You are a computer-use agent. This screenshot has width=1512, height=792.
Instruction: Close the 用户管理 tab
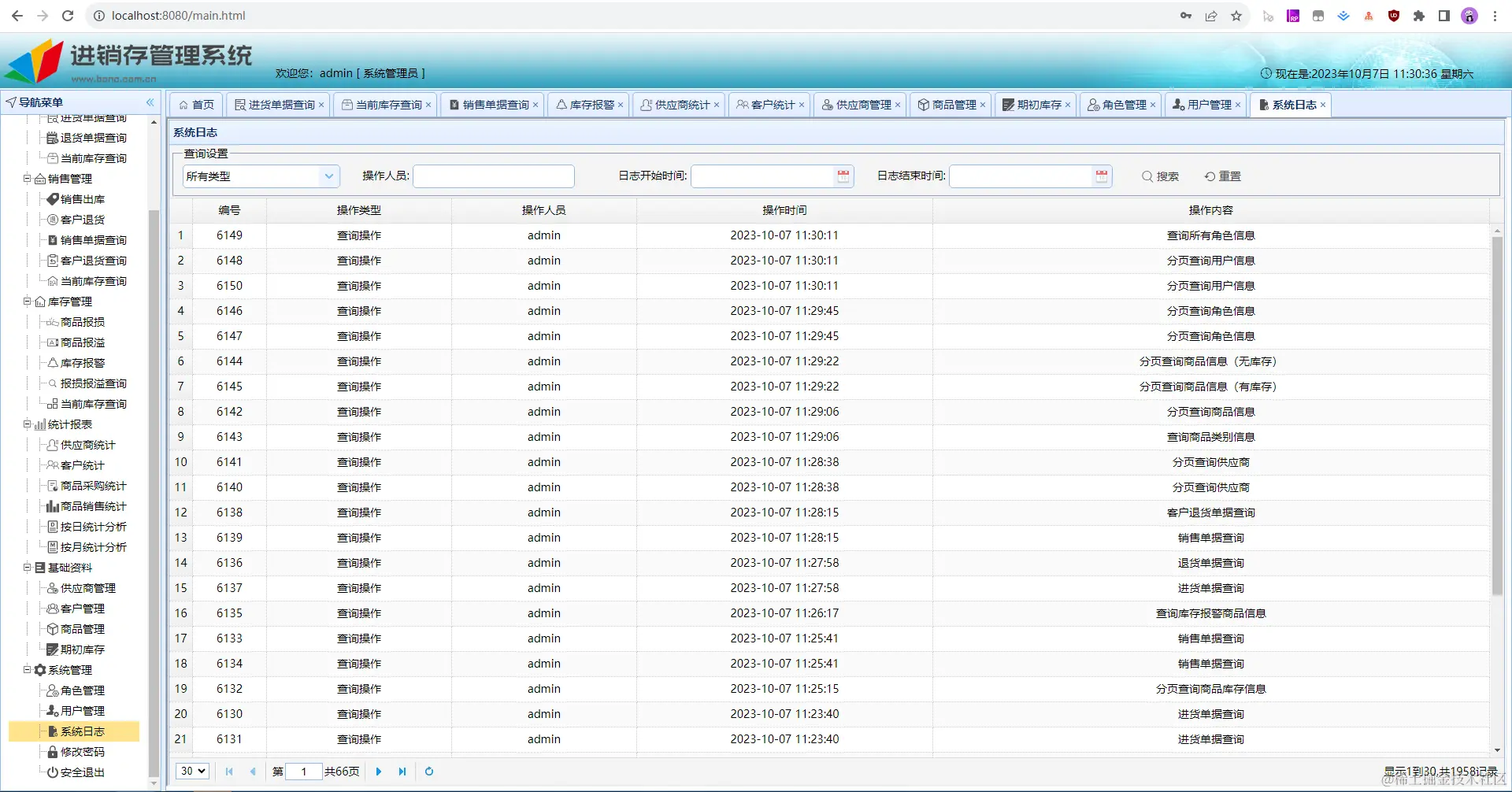point(1238,105)
